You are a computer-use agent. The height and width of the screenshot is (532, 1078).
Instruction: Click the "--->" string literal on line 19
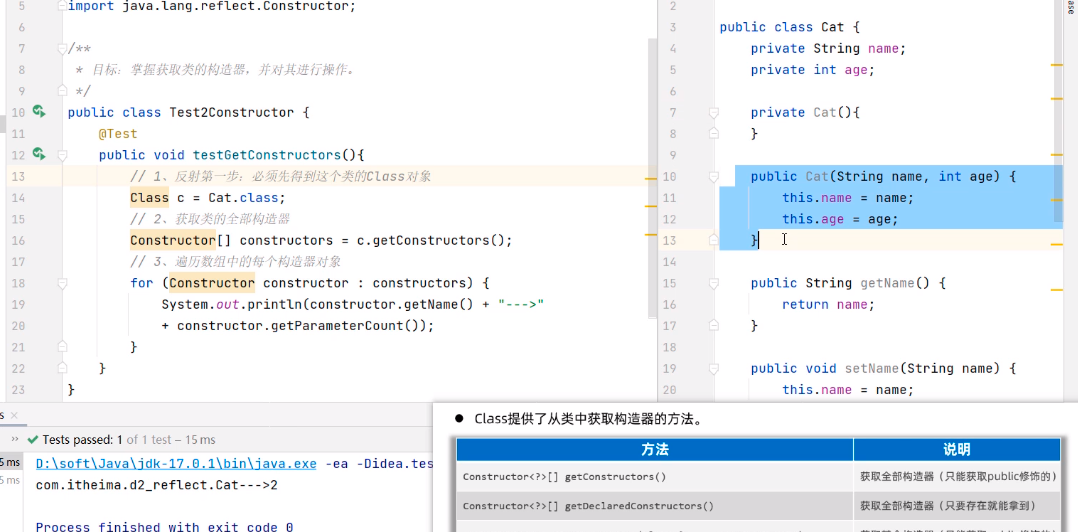pyautogui.click(x=521, y=304)
